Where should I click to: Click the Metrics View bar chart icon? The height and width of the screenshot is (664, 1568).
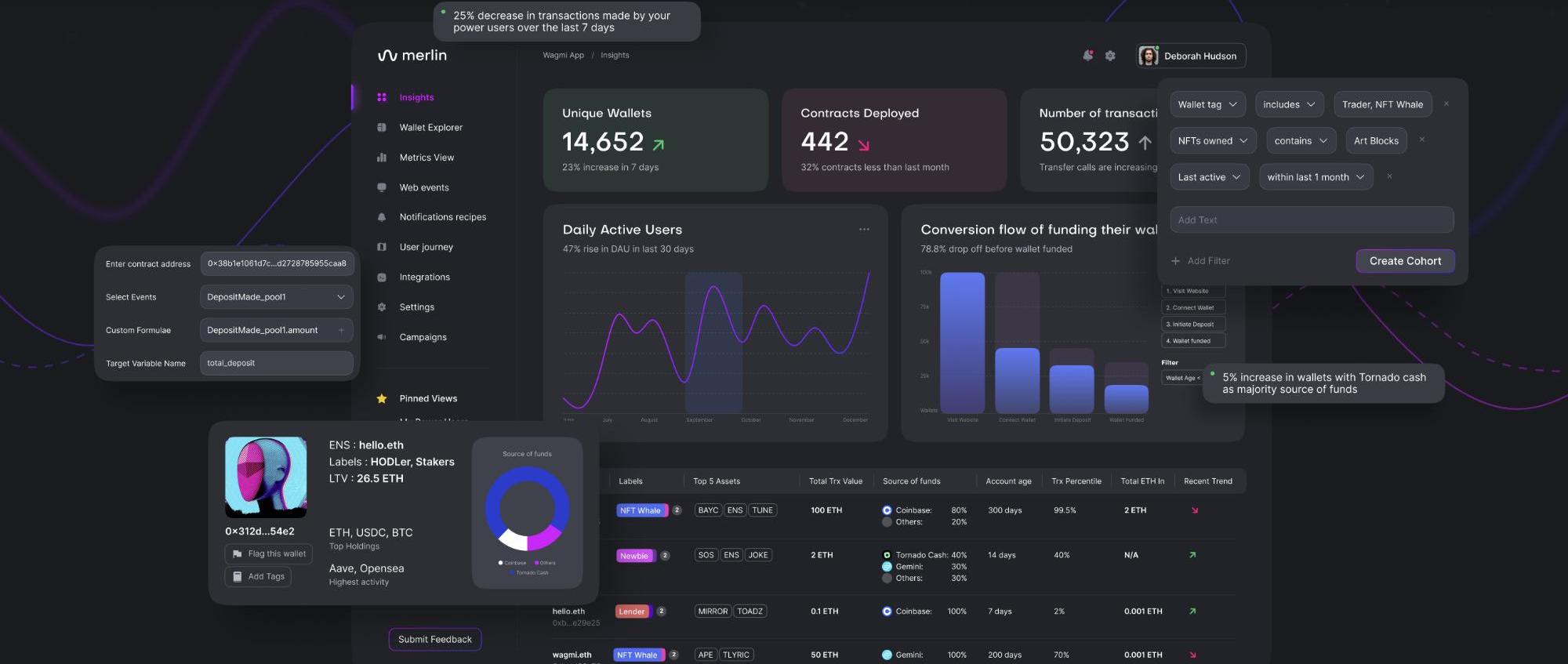(382, 158)
